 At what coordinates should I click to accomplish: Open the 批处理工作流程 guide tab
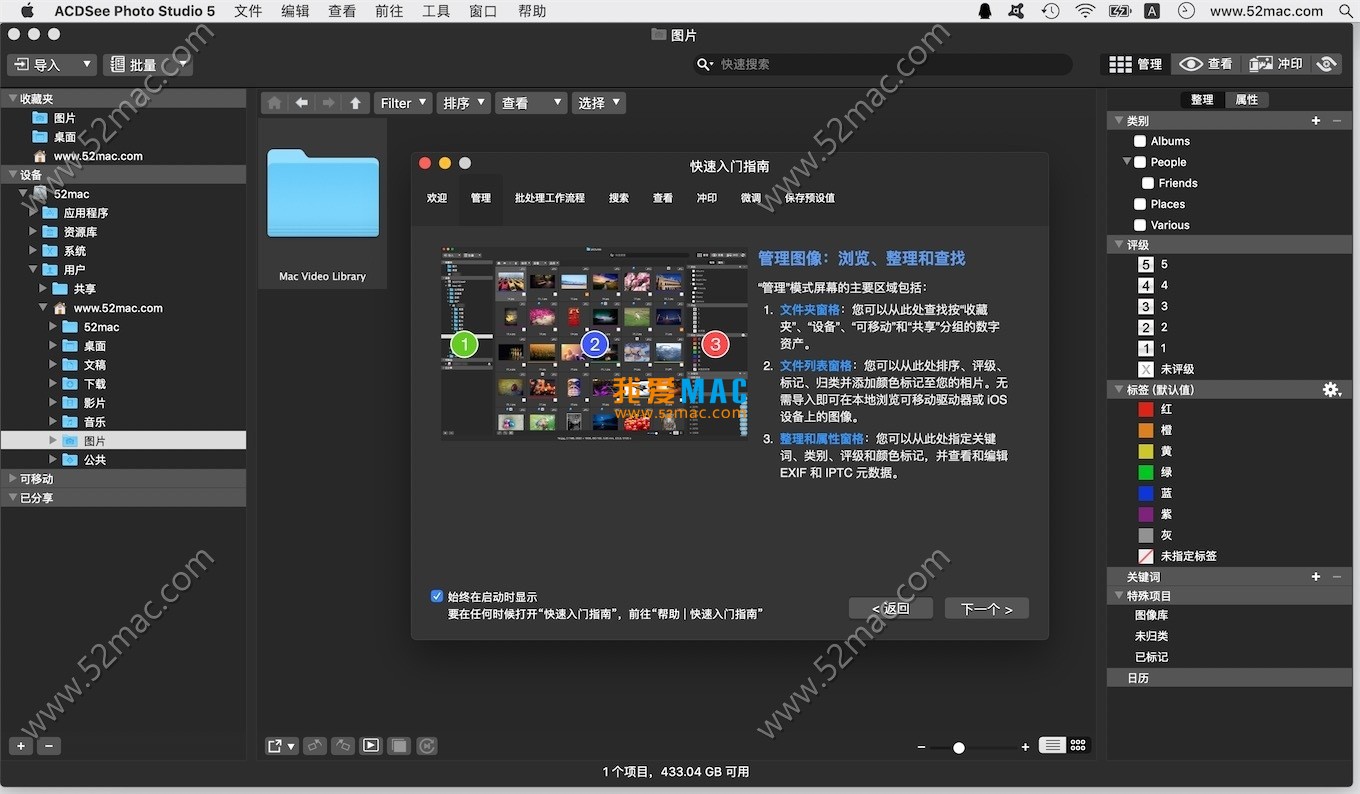[550, 198]
